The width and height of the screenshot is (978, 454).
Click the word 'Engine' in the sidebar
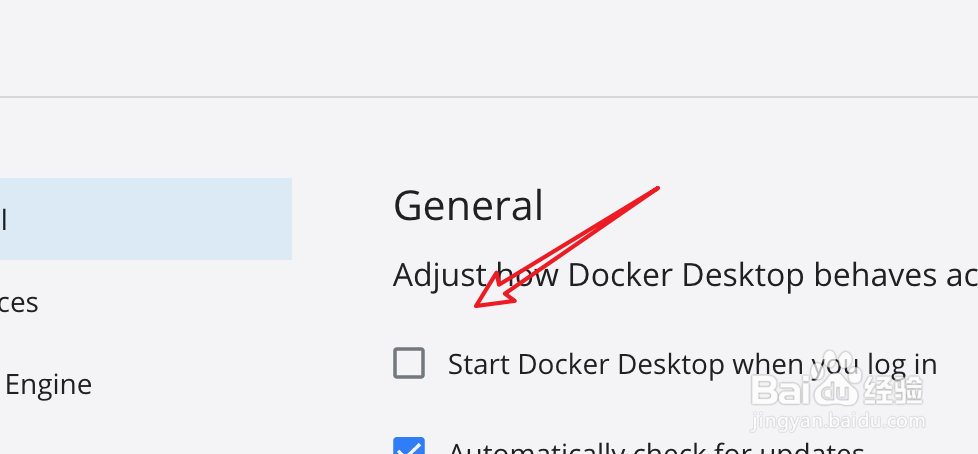point(49,384)
